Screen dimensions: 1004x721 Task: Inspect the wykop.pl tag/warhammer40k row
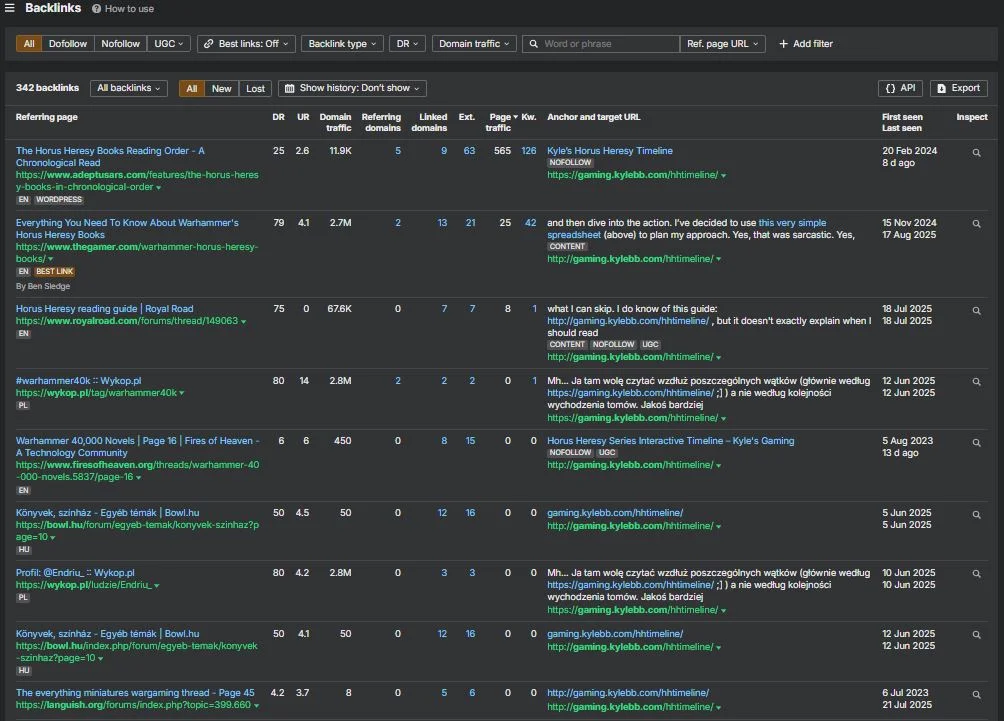(976, 382)
